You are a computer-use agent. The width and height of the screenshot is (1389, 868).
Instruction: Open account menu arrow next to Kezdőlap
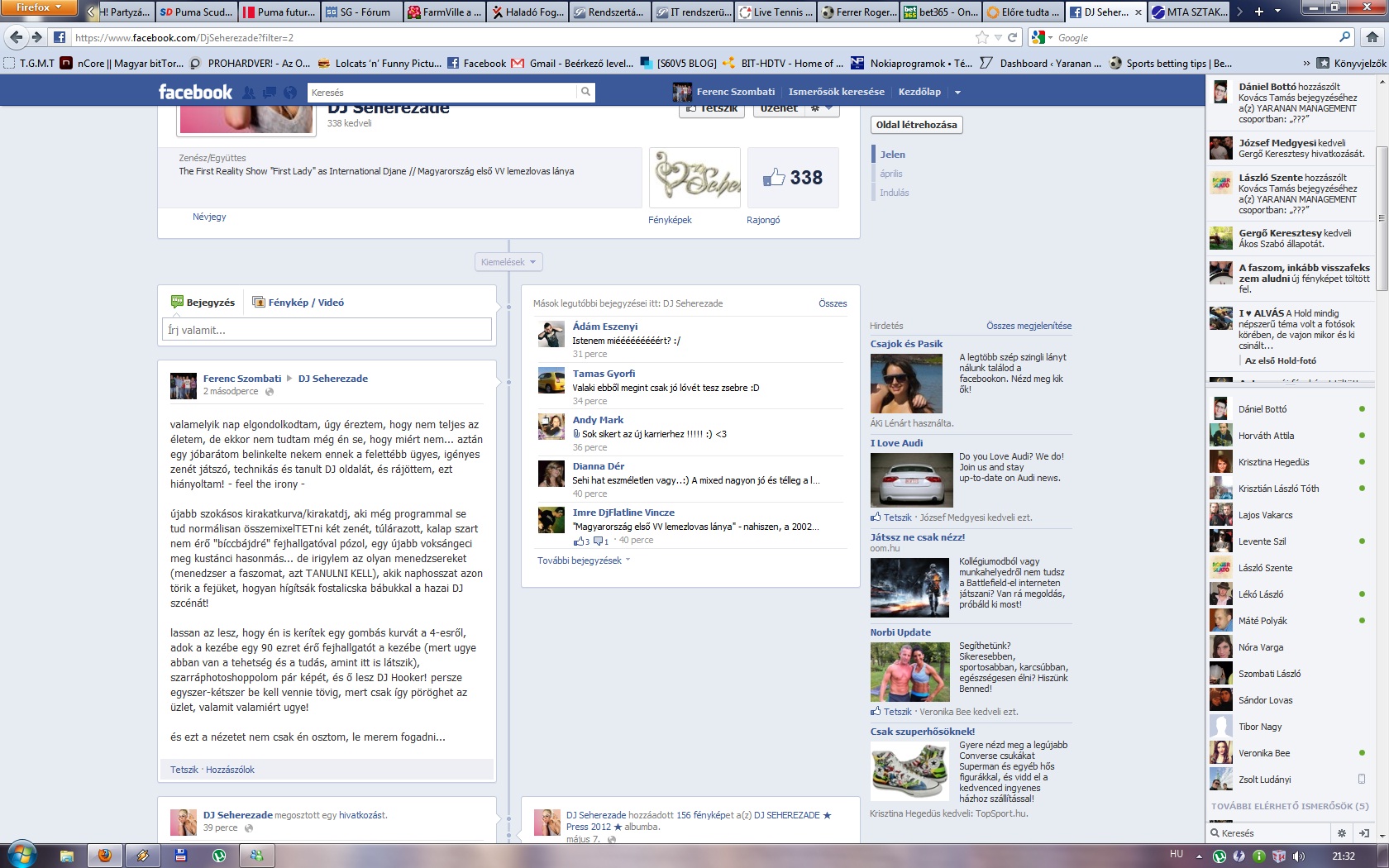point(957,92)
